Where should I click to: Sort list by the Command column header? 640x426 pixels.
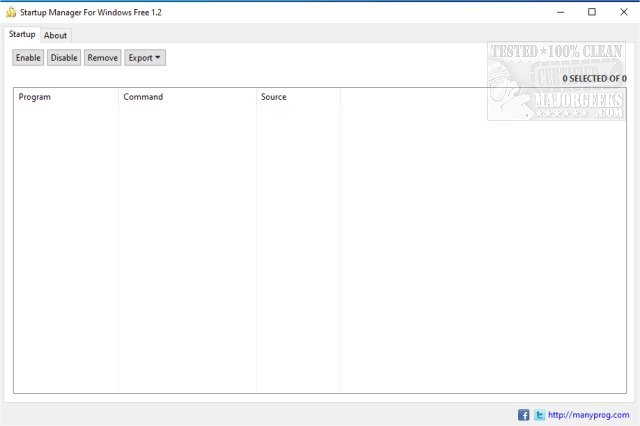coord(187,97)
